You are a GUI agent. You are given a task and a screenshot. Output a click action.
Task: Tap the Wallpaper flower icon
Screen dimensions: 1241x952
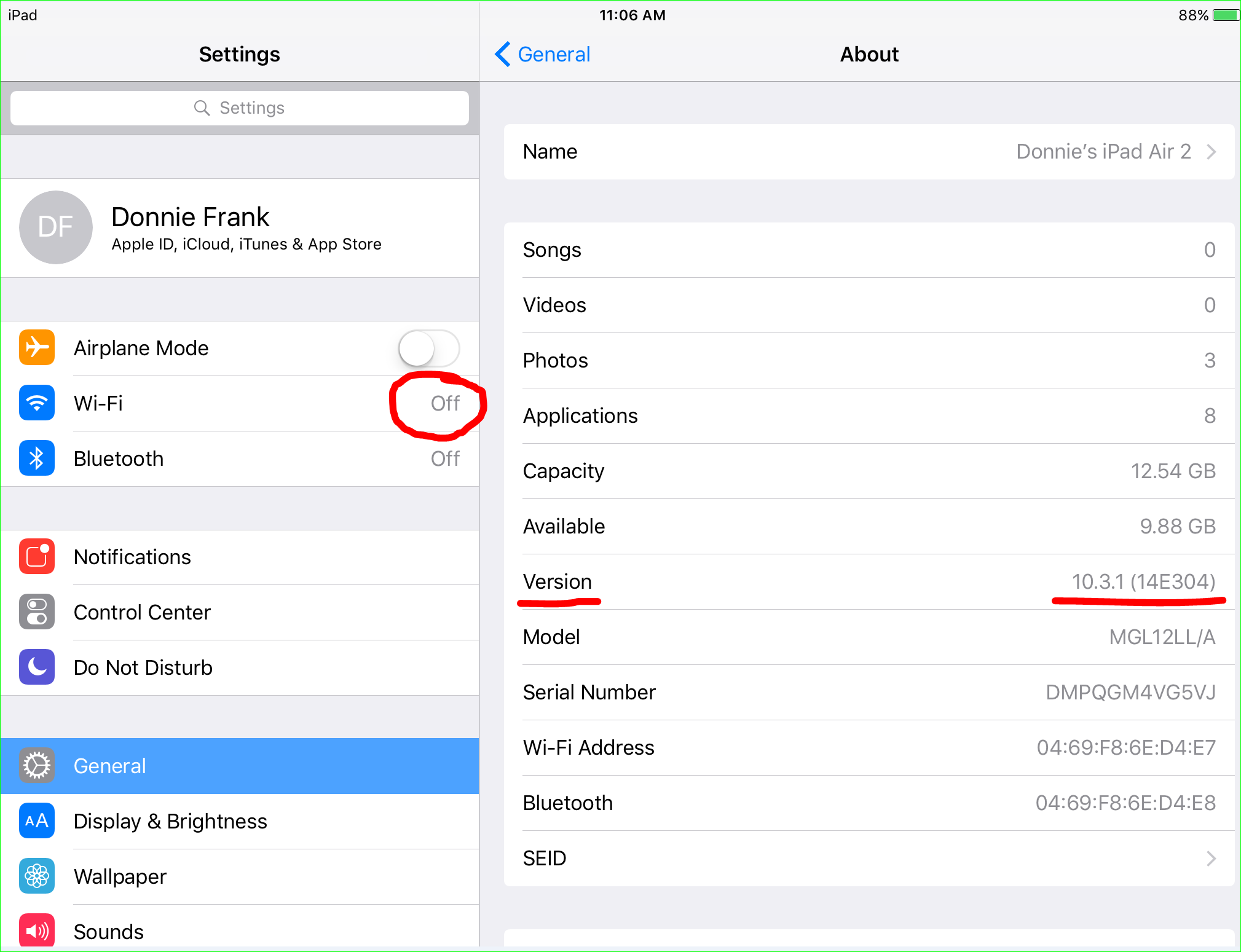(37, 876)
